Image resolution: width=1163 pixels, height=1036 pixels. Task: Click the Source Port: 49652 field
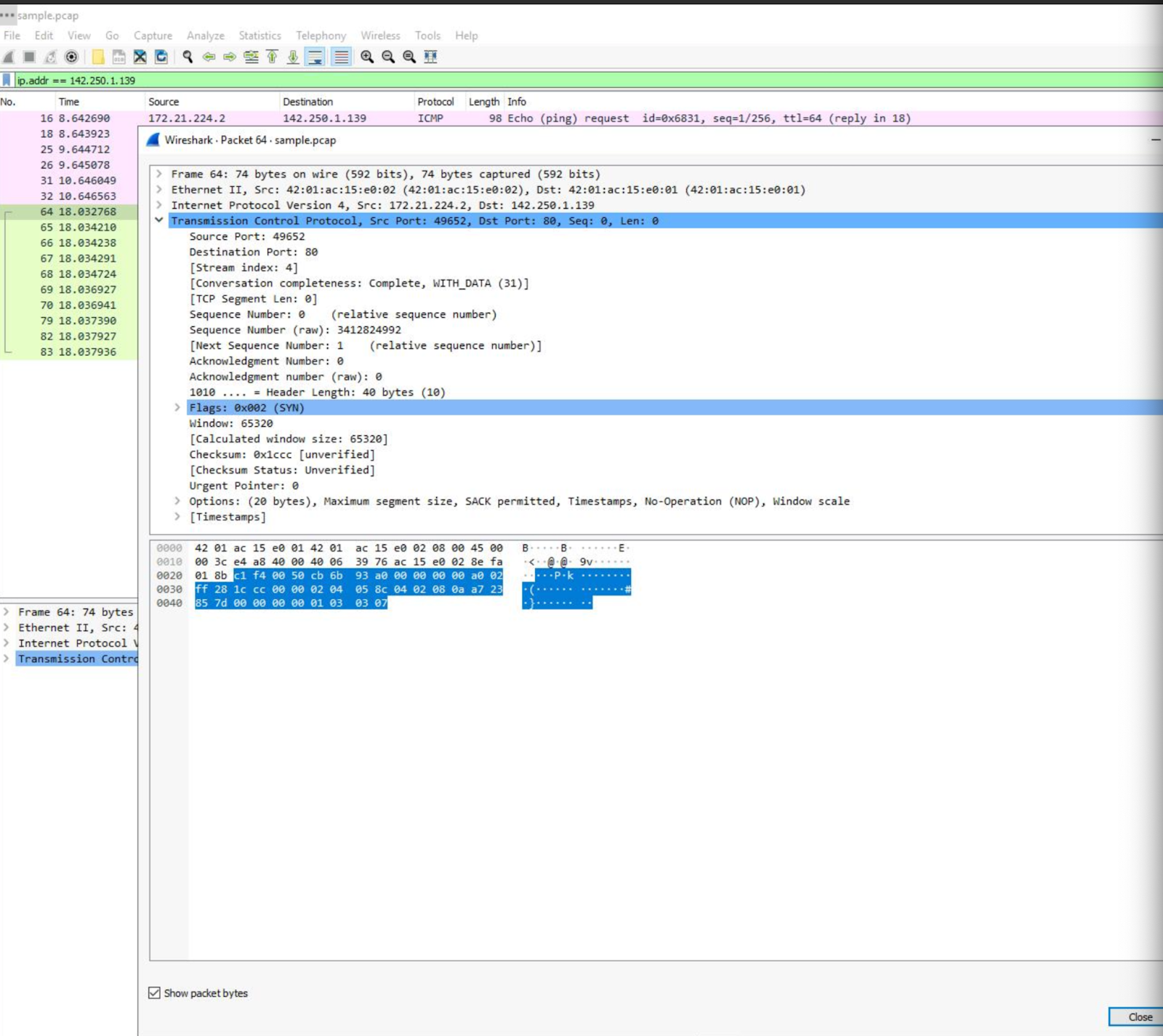tap(247, 236)
